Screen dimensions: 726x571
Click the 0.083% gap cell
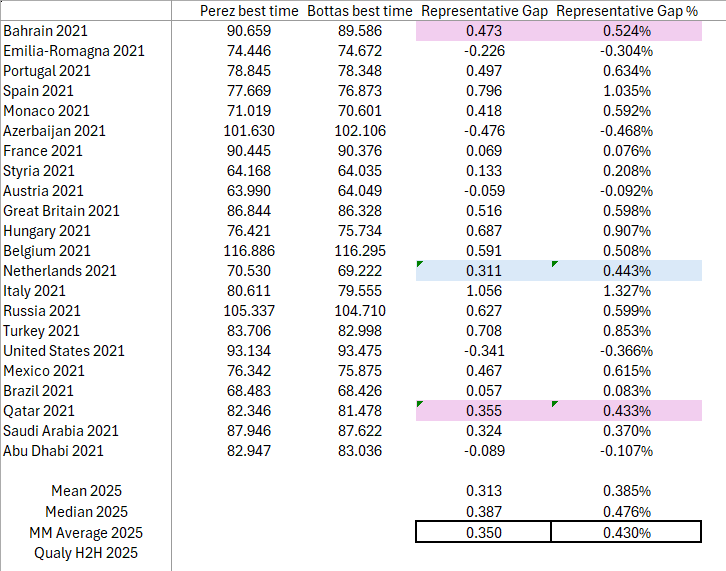click(x=627, y=391)
